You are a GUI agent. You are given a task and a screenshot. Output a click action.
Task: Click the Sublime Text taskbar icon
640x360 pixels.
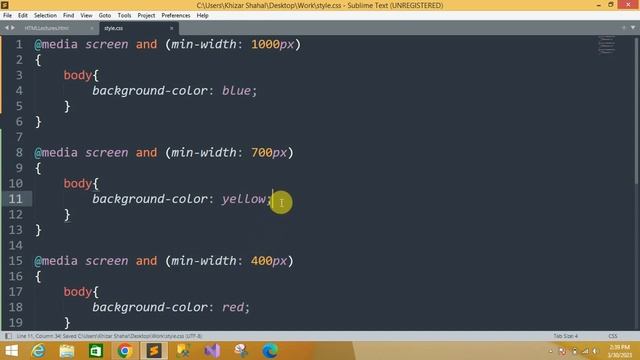coord(154,351)
